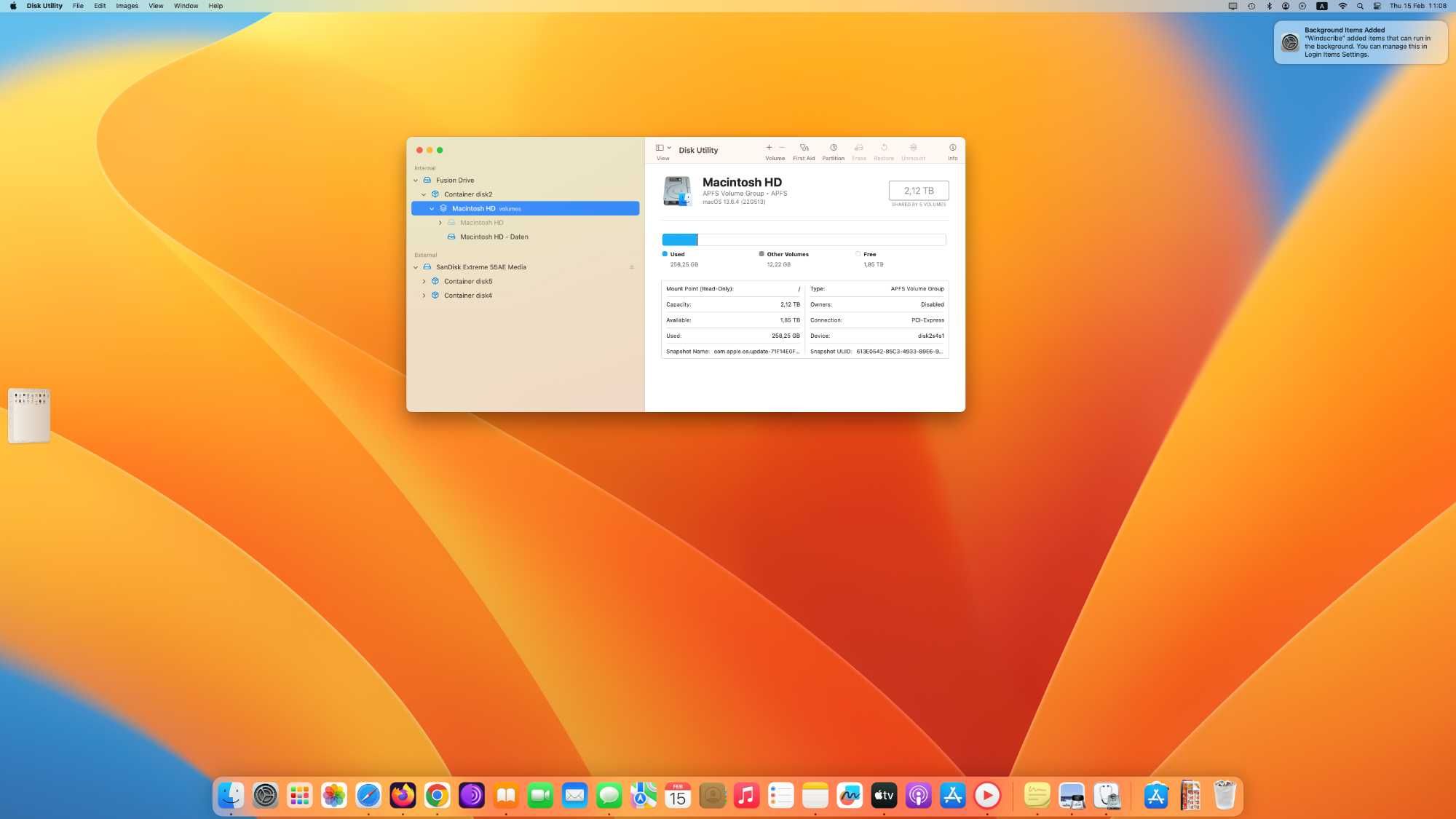Click the 2,12 TB capacity box
This screenshot has height=819, width=1456.
click(919, 191)
